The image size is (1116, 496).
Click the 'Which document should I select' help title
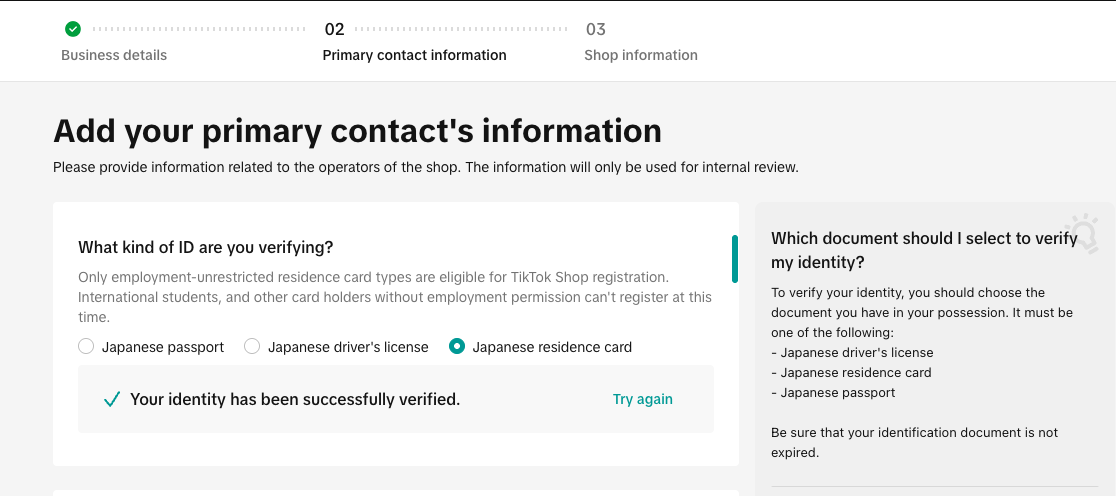[x=925, y=250]
